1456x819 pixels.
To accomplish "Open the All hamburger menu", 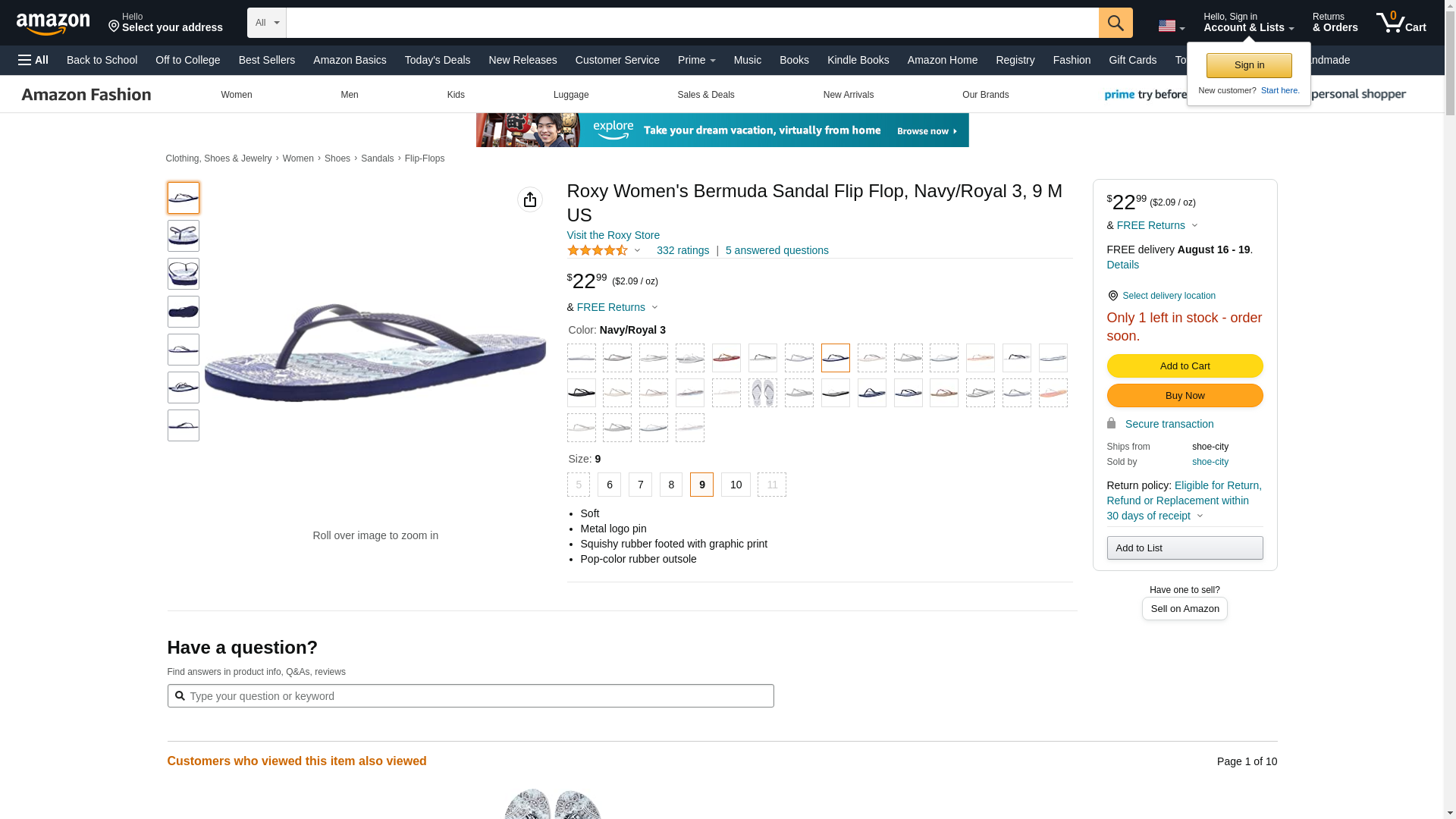I will pos(33,60).
